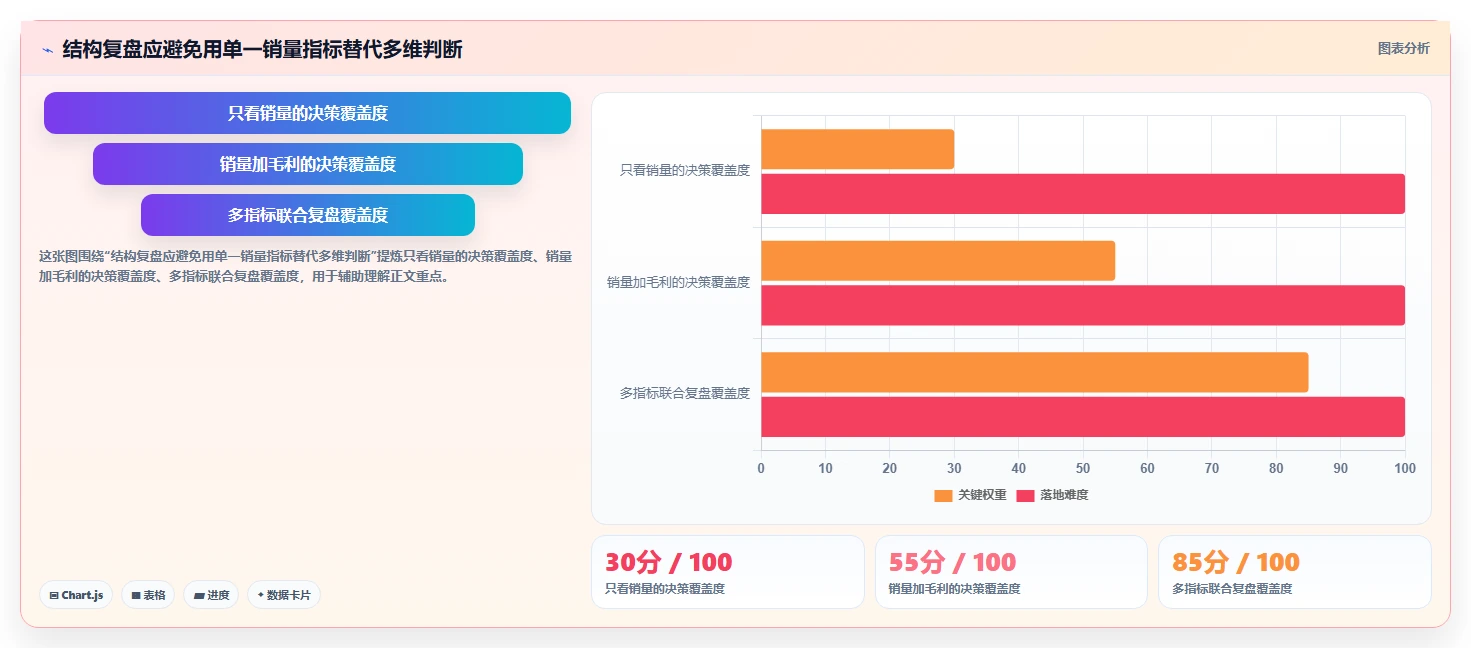Viewport: 1471px width, 648px height.
Task: Open the 85分 / 100 data card
Action: (x=1295, y=572)
